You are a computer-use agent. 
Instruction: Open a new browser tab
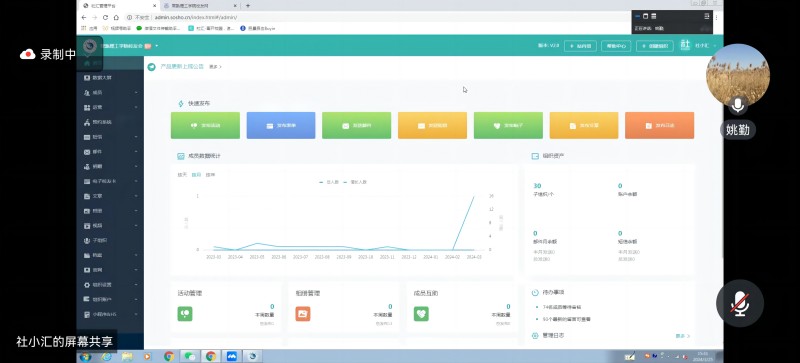click(x=248, y=6)
